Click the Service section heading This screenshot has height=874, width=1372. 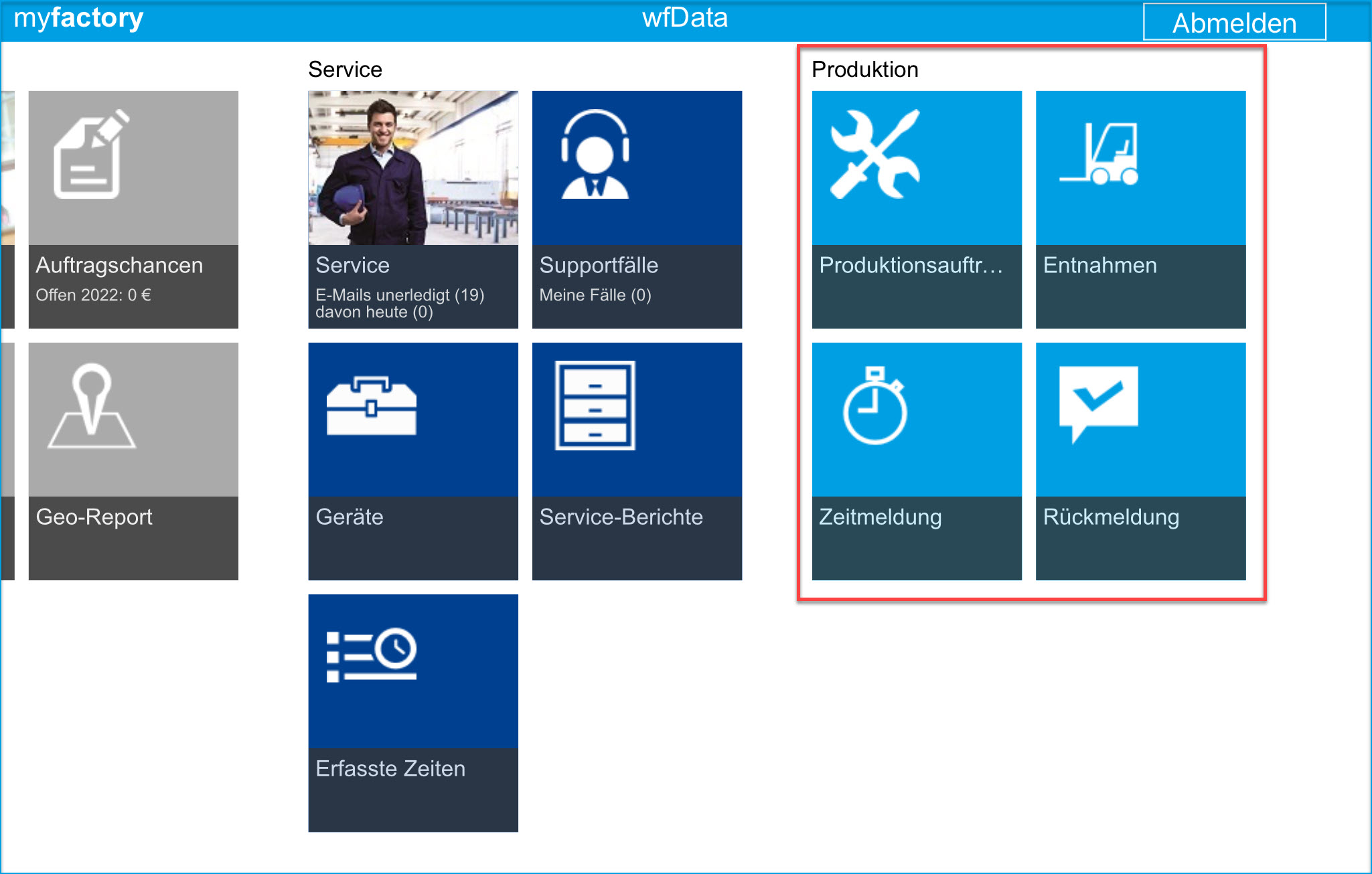345,70
